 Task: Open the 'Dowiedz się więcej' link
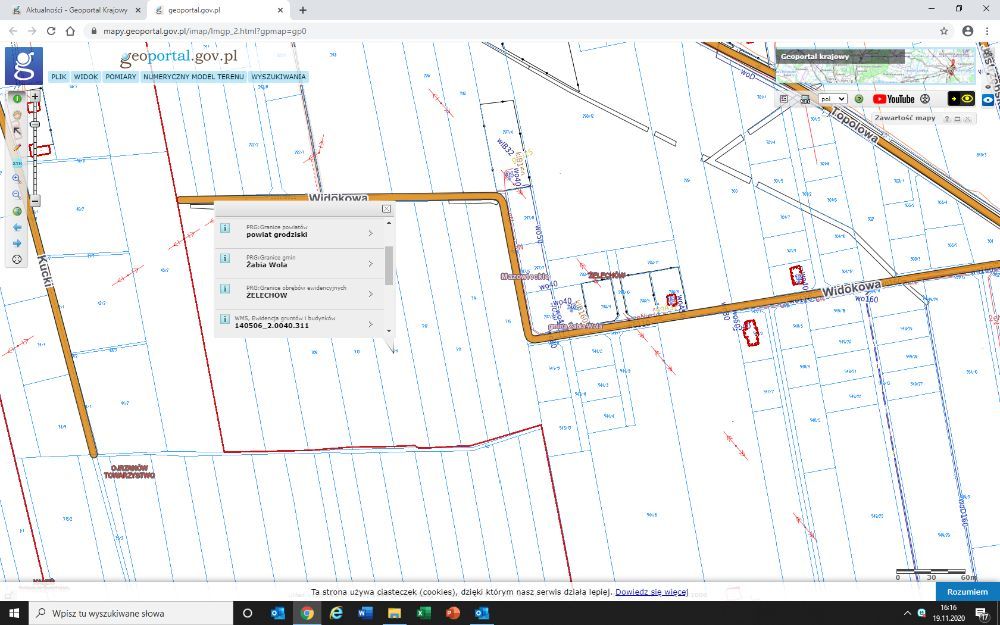651,593
